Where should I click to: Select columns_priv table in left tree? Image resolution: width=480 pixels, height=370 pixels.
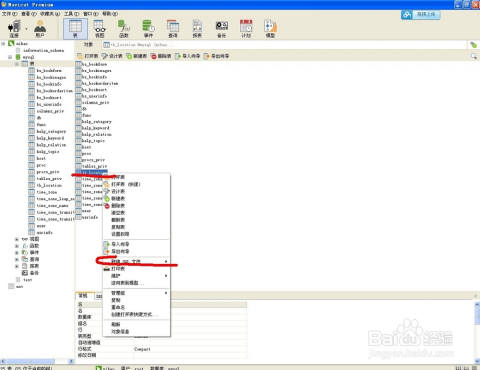coord(50,111)
